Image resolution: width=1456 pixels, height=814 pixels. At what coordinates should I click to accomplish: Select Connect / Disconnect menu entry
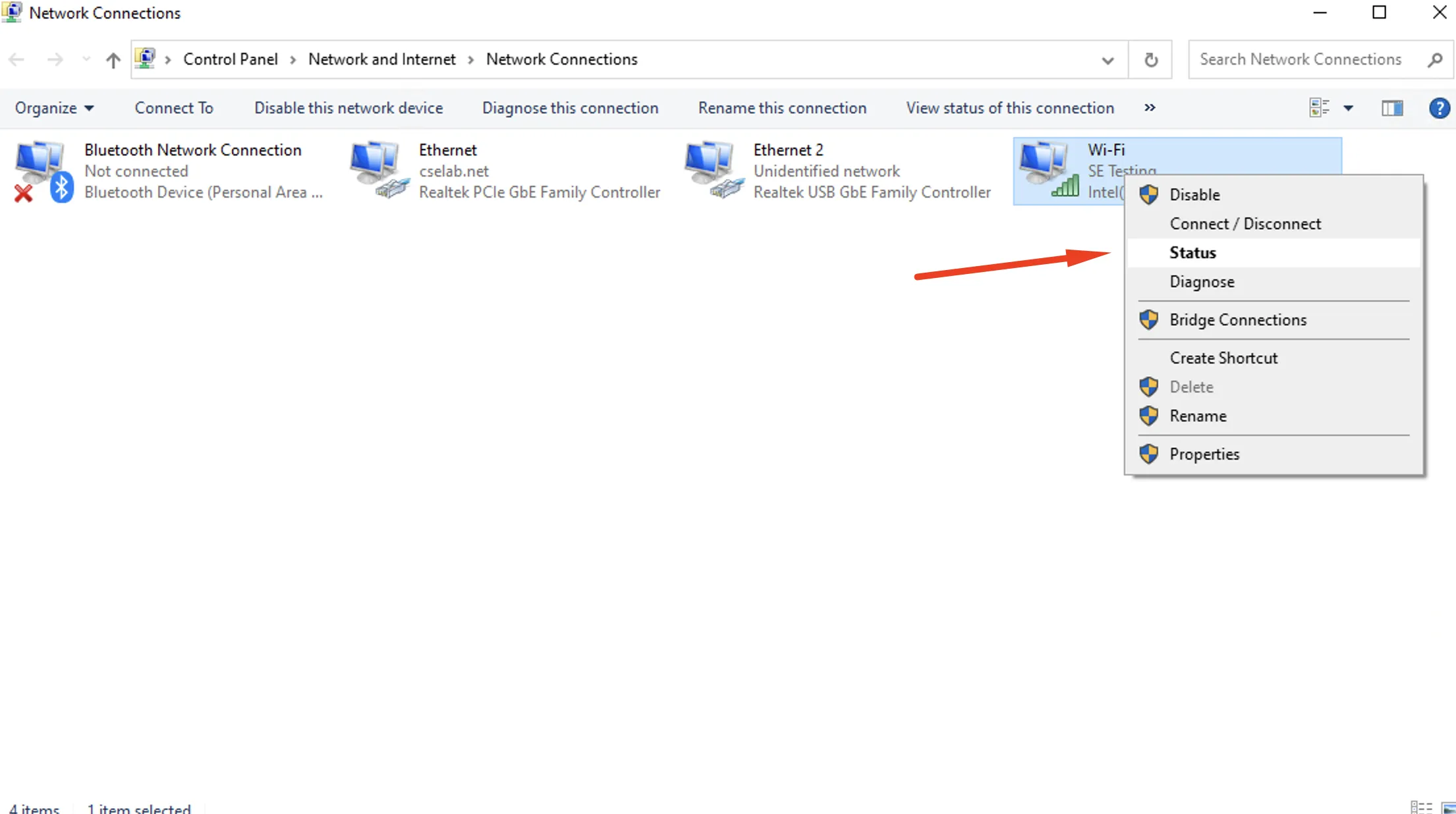[x=1273, y=224]
